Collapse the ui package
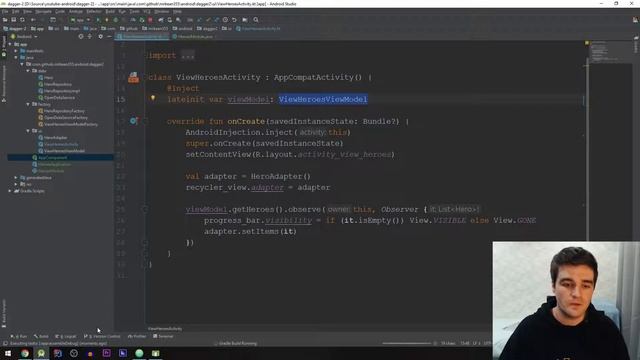 [28, 131]
